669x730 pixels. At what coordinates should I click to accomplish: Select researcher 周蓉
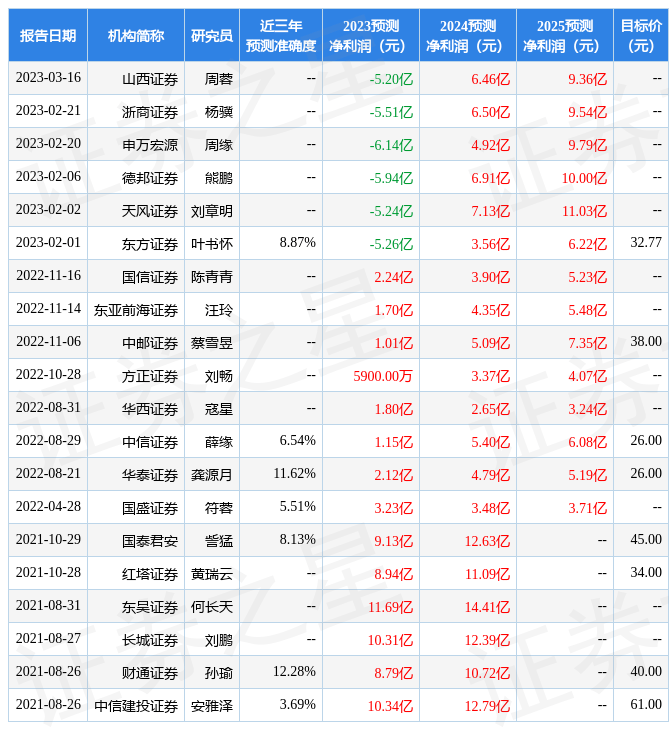219,79
